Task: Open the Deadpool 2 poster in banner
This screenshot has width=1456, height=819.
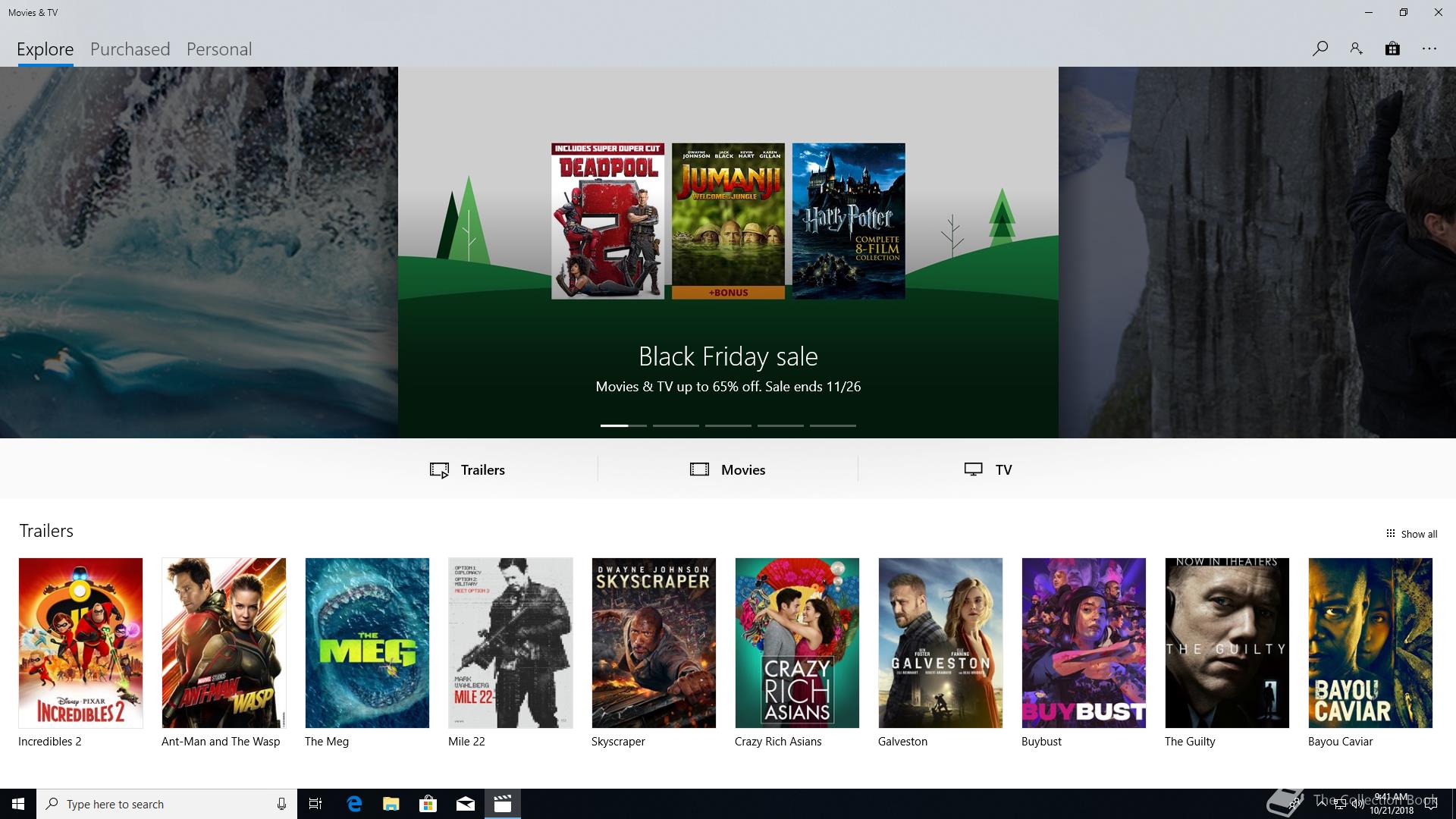Action: point(607,221)
